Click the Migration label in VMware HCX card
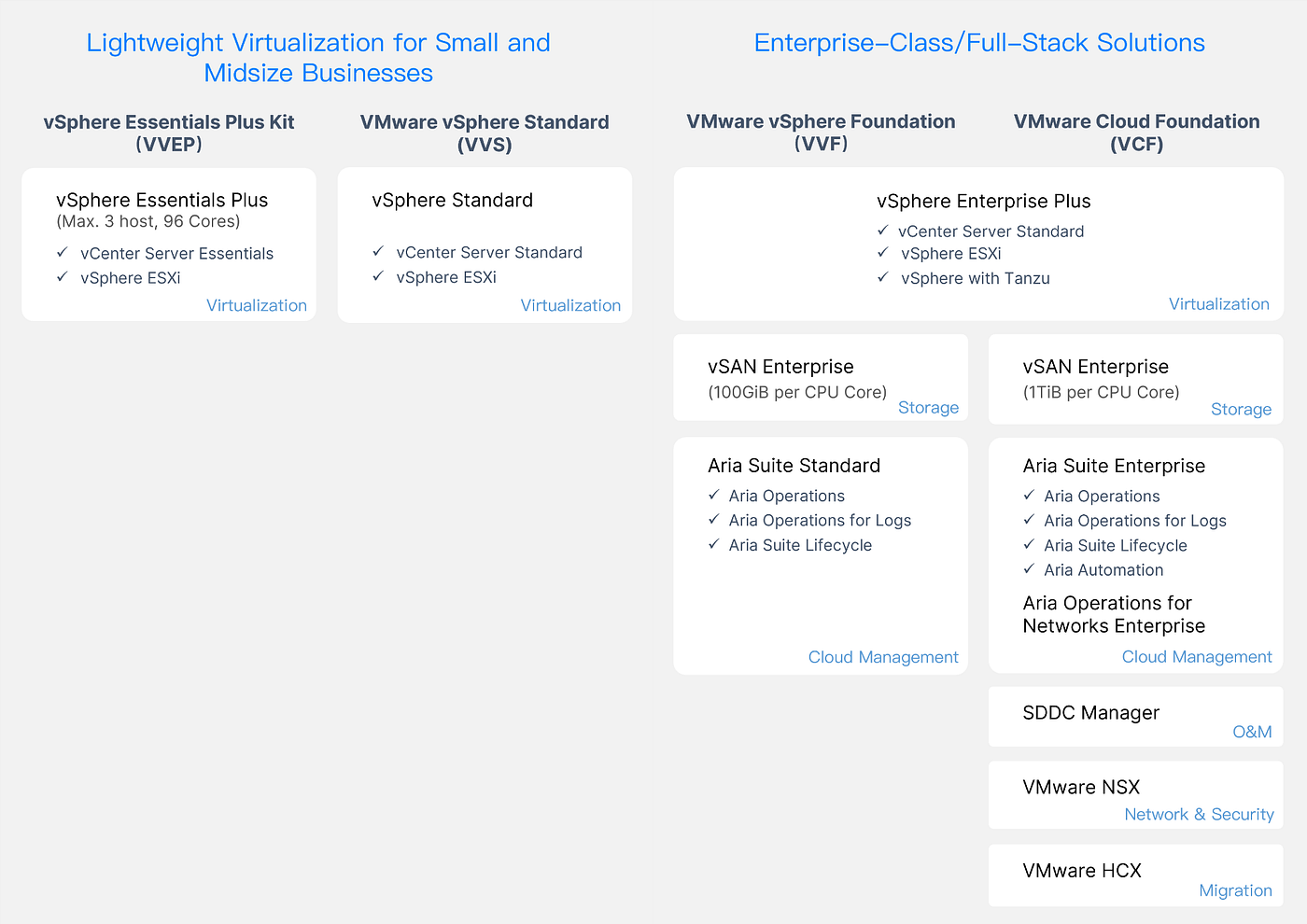Image resolution: width=1307 pixels, height=924 pixels. [x=1235, y=890]
